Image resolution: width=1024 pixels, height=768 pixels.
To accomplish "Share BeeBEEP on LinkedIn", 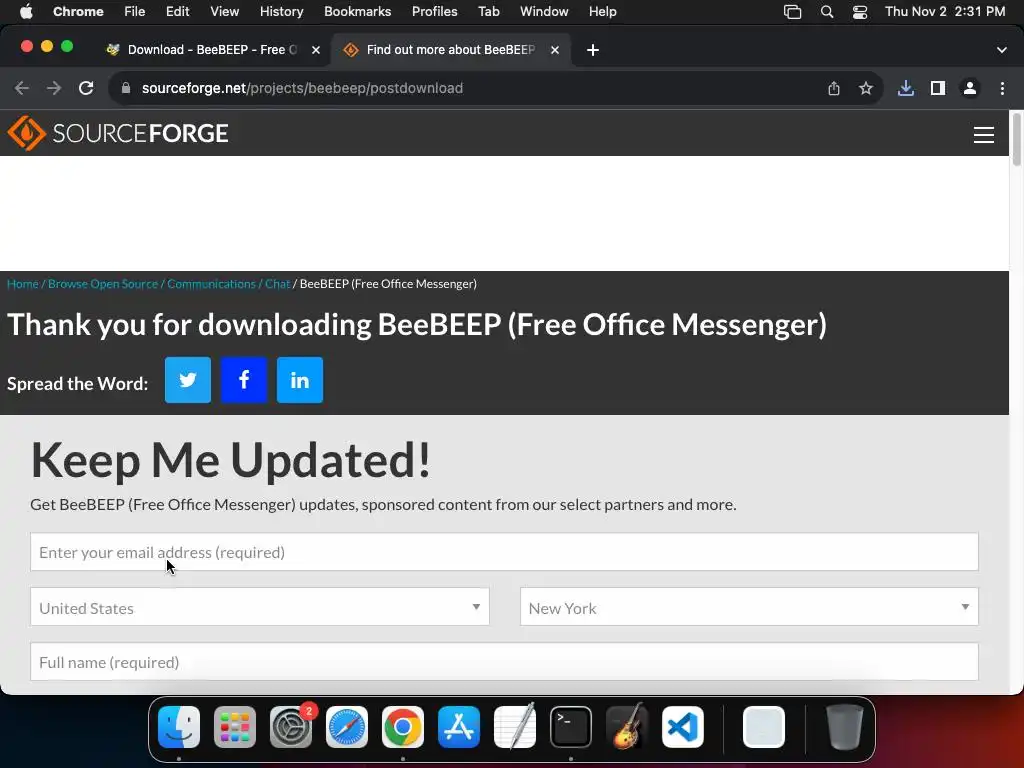I will (300, 380).
